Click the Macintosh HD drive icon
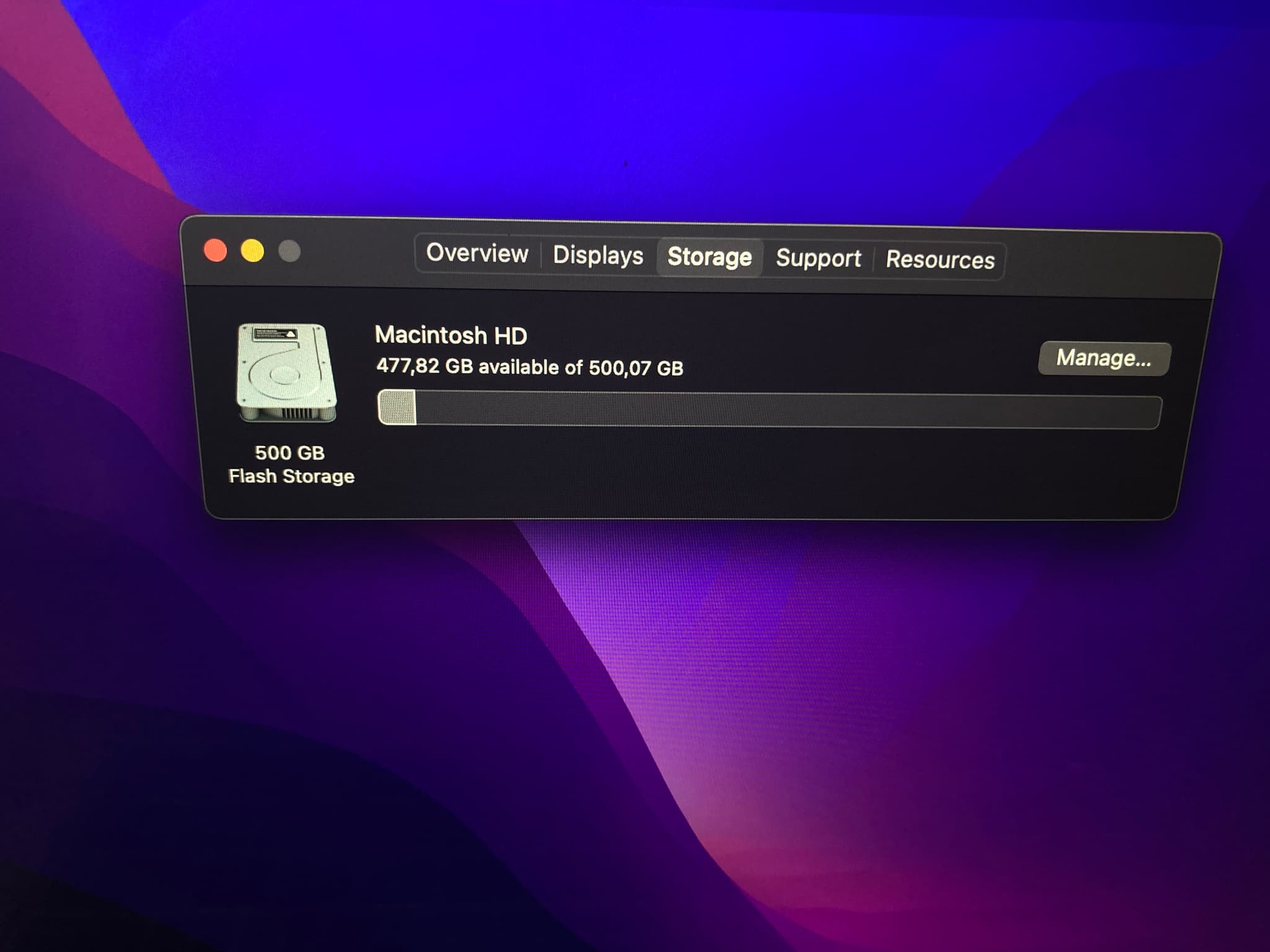This screenshot has height=952, width=1270. point(286,372)
